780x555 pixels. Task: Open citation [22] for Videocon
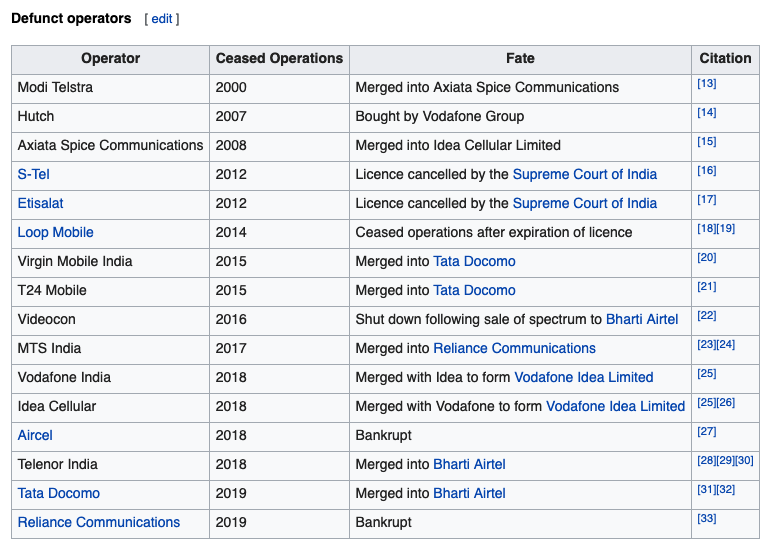(x=706, y=315)
